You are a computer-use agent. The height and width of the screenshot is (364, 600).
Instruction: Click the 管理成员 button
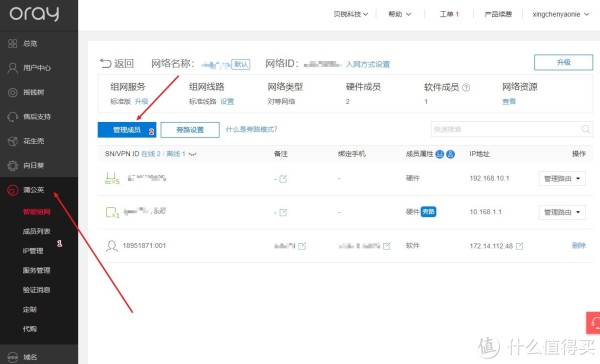coord(127,130)
